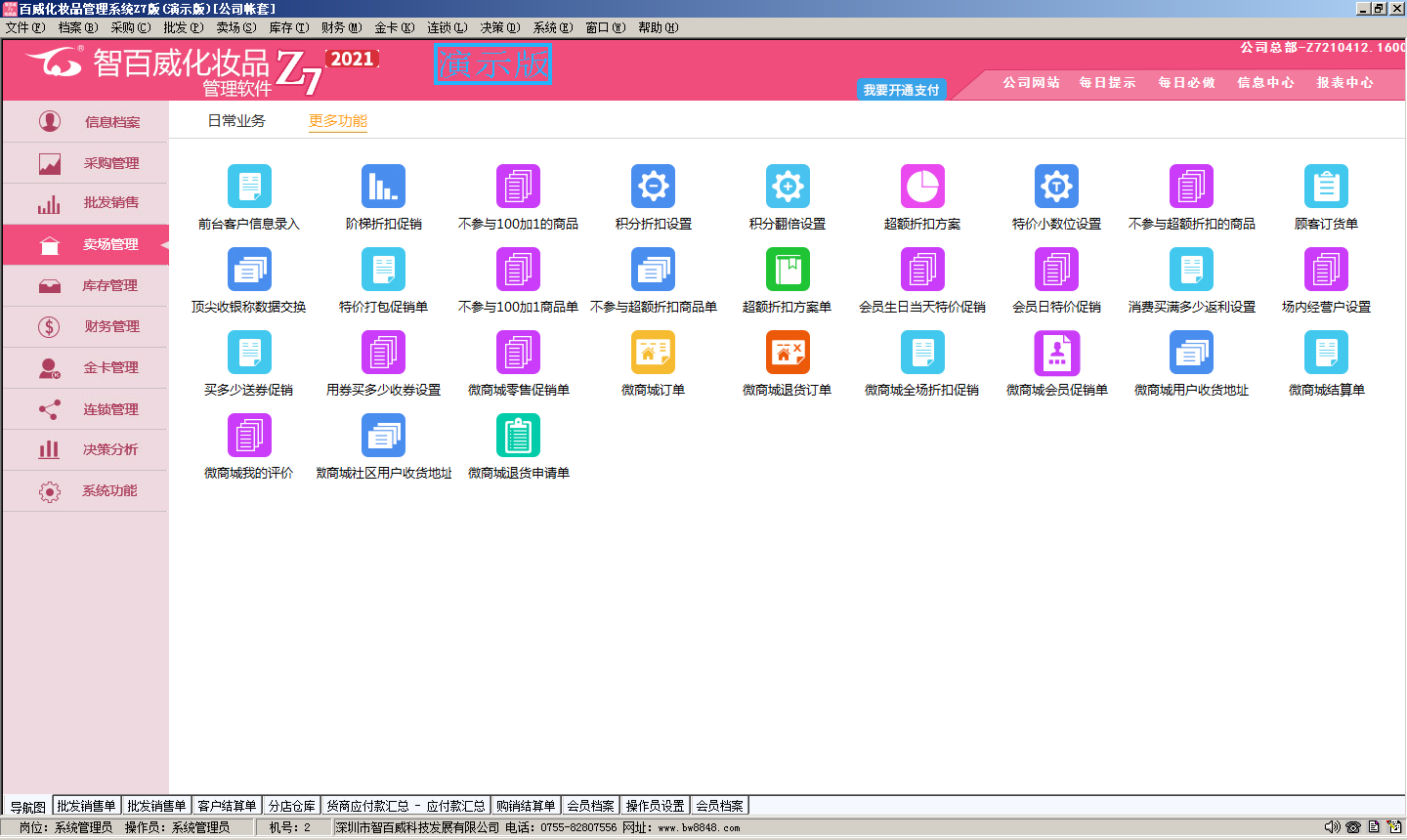The height and width of the screenshot is (840, 1407).
Task: Open 文件 menu
Action: [24, 27]
